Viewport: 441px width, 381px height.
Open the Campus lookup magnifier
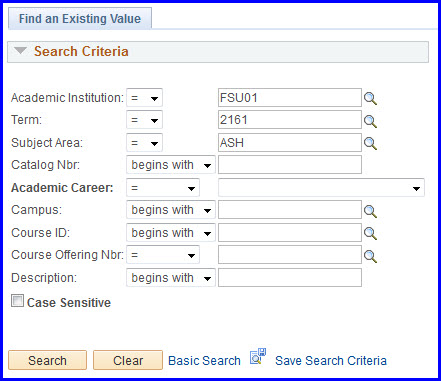pos(370,211)
